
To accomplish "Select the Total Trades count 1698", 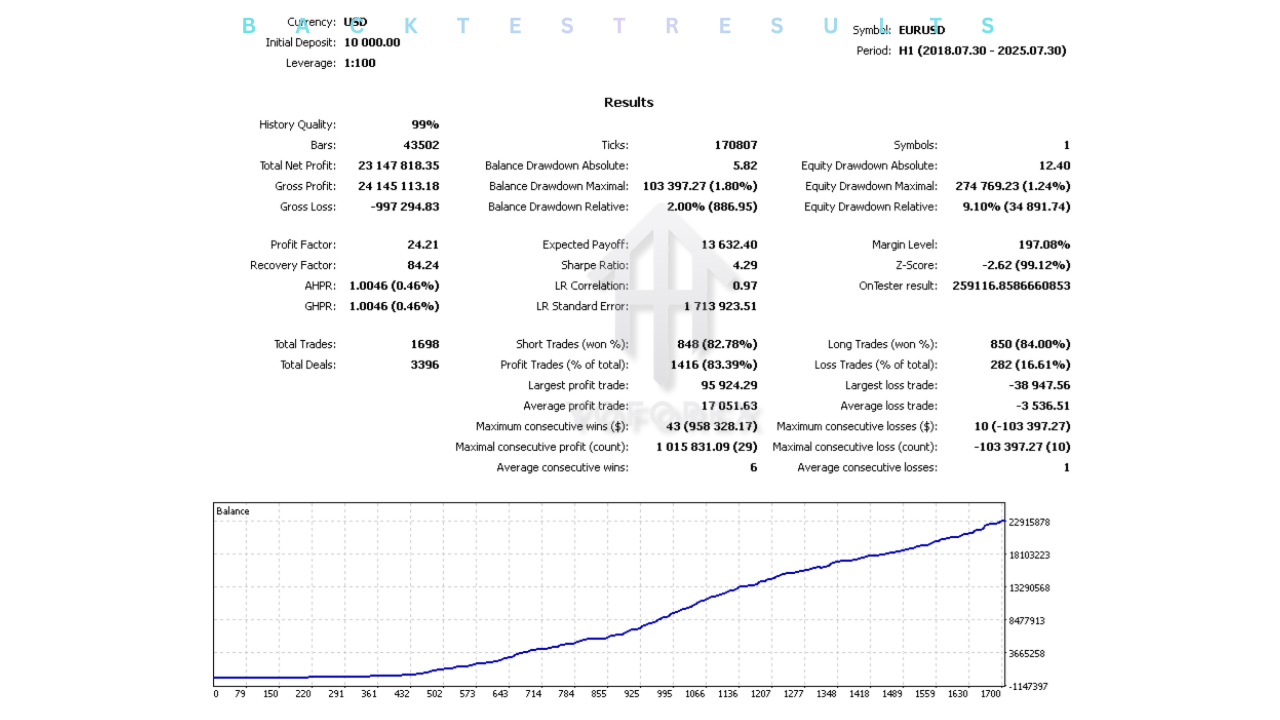I will point(424,344).
